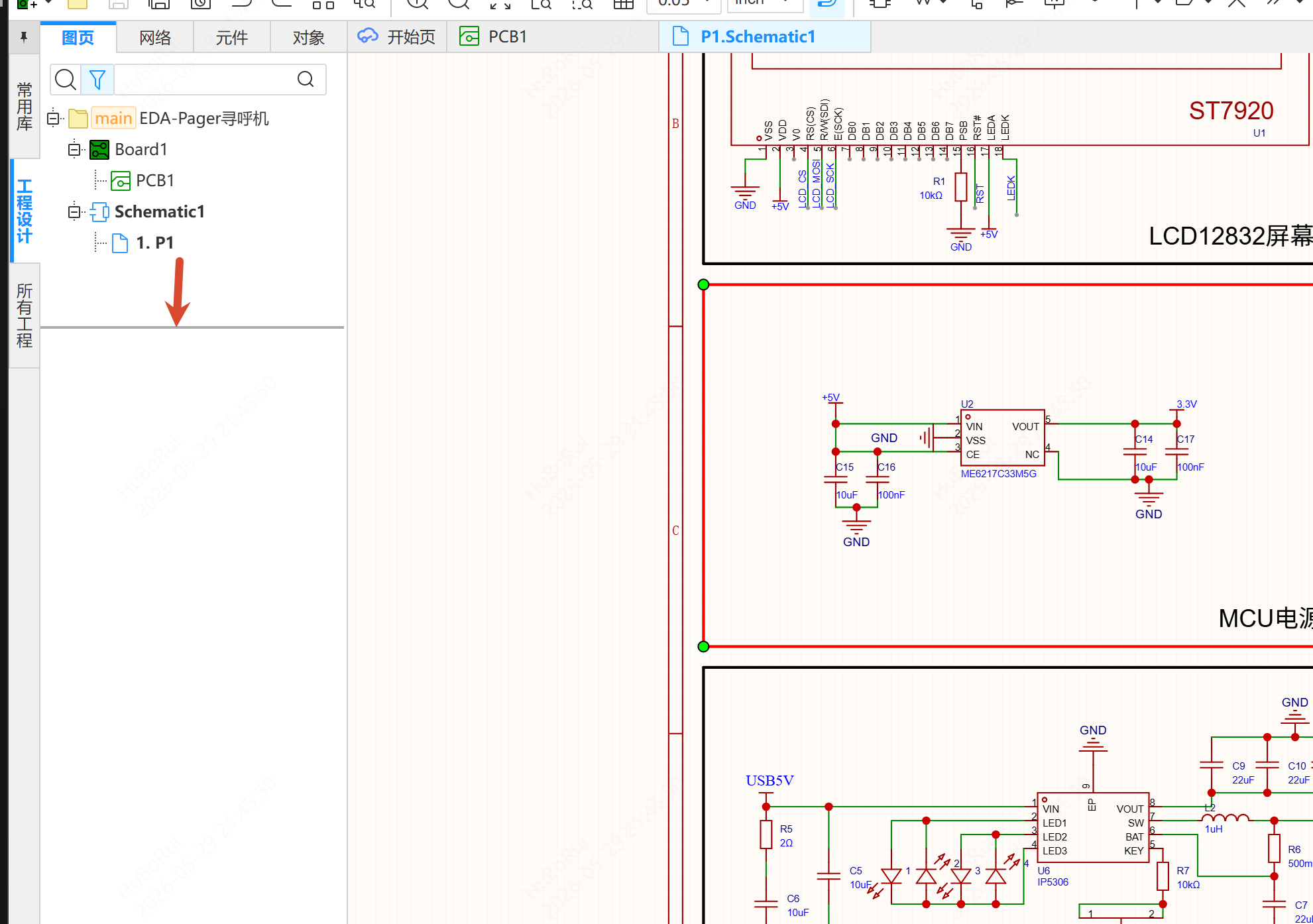Click the grid table icon in the top toolbar

tap(623, 5)
